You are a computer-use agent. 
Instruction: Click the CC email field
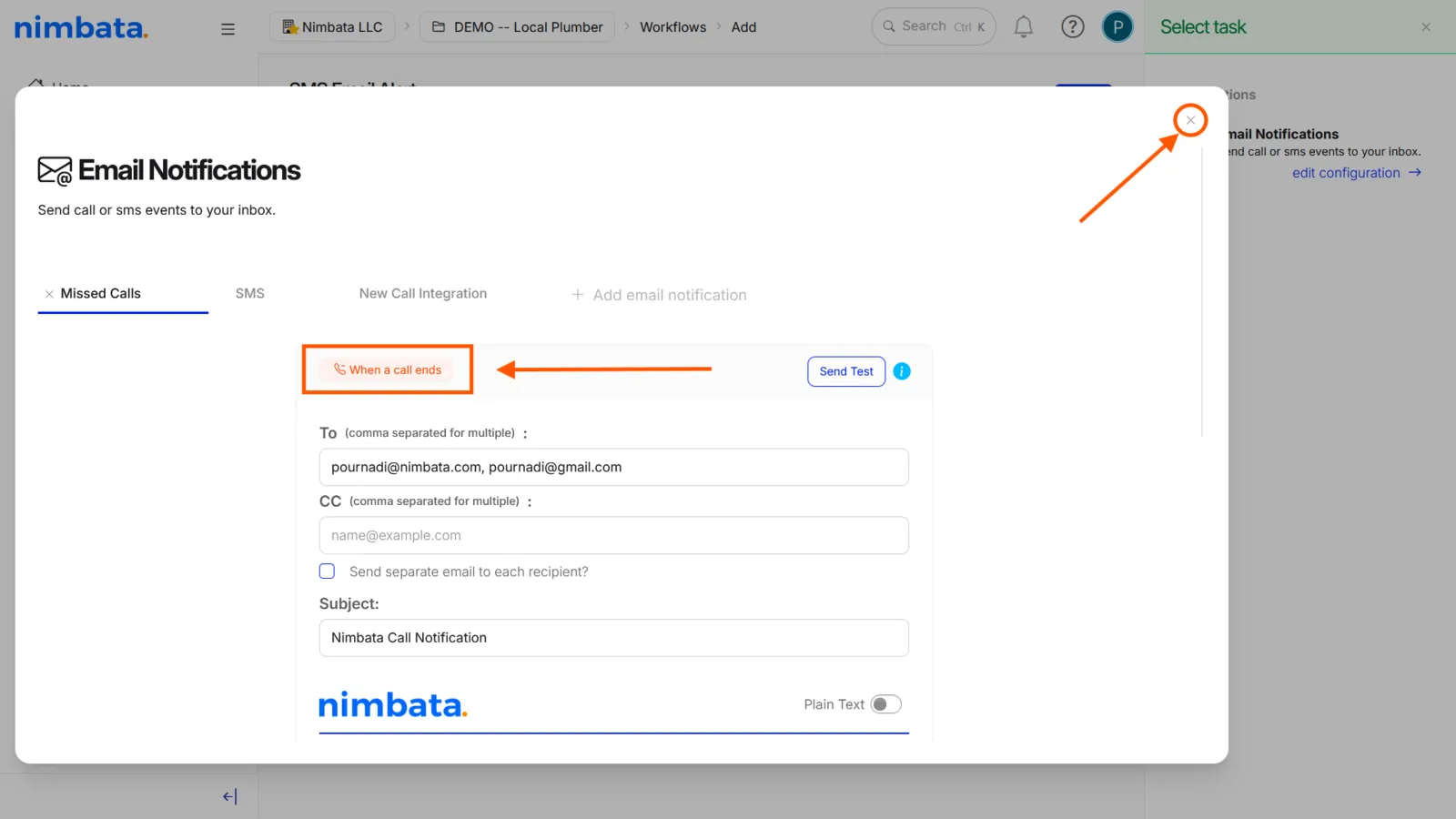(x=613, y=535)
